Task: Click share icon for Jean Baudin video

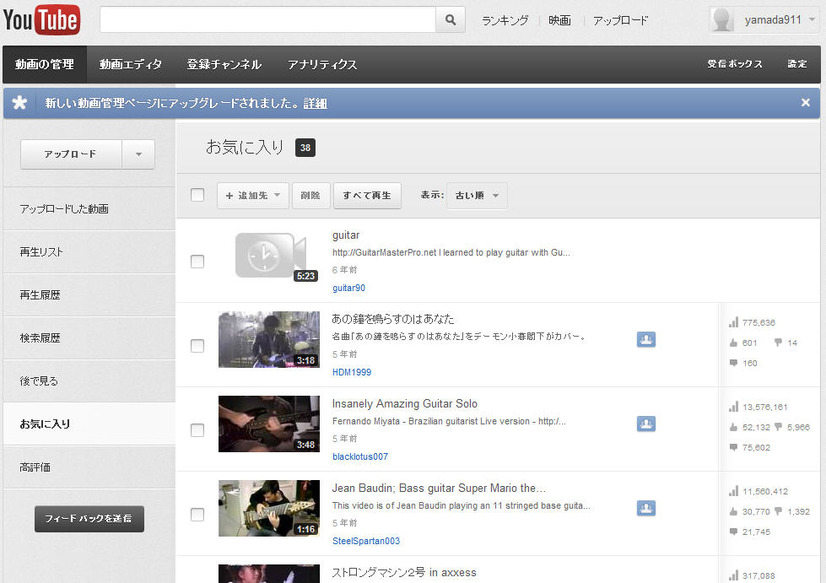Action: click(x=646, y=508)
